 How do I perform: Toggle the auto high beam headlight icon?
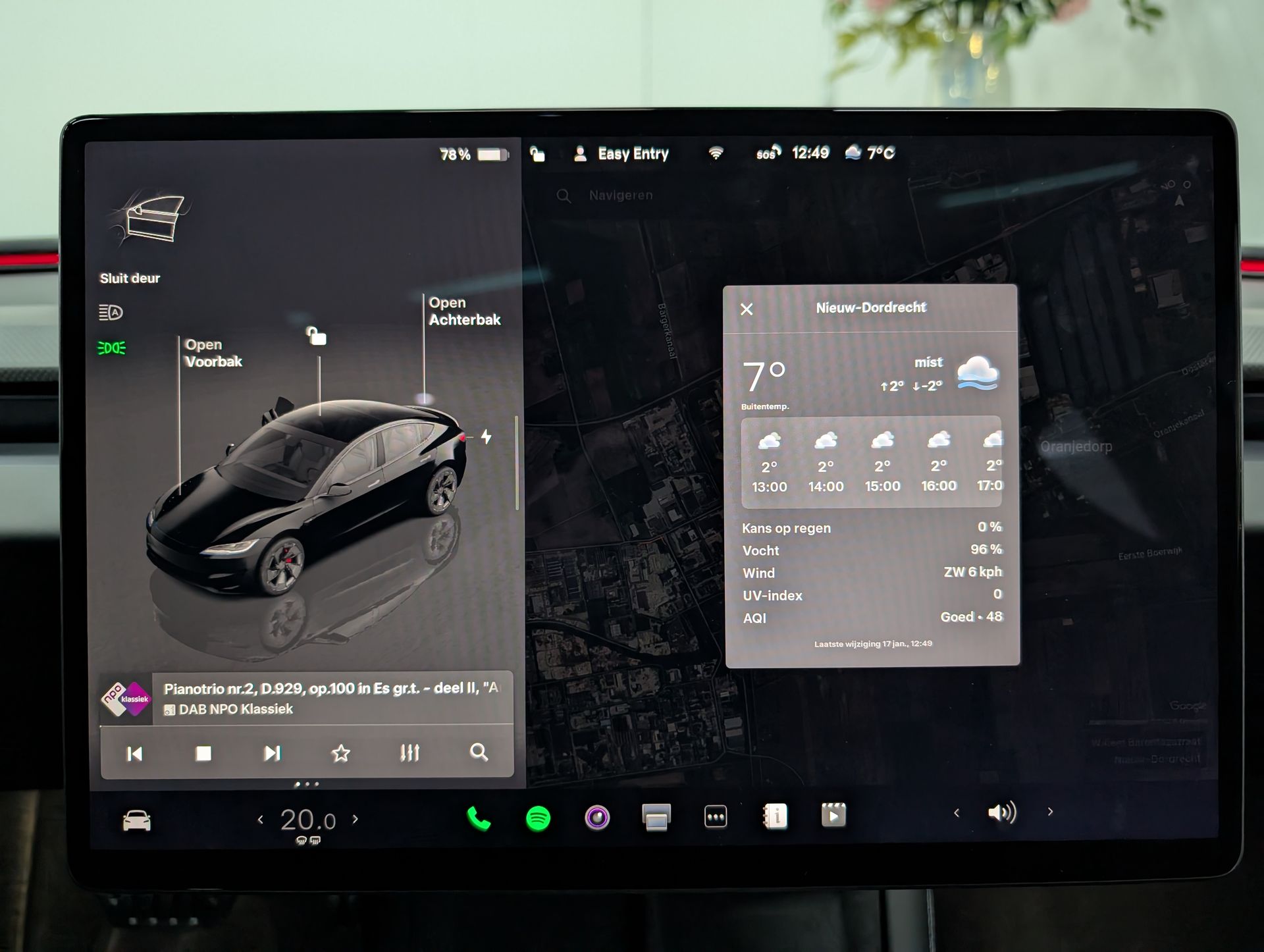(x=111, y=312)
